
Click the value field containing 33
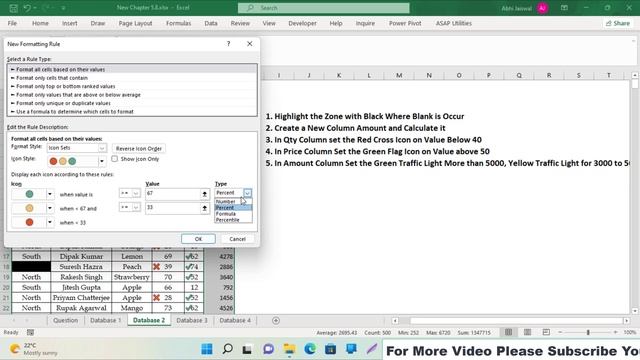[x=173, y=208]
